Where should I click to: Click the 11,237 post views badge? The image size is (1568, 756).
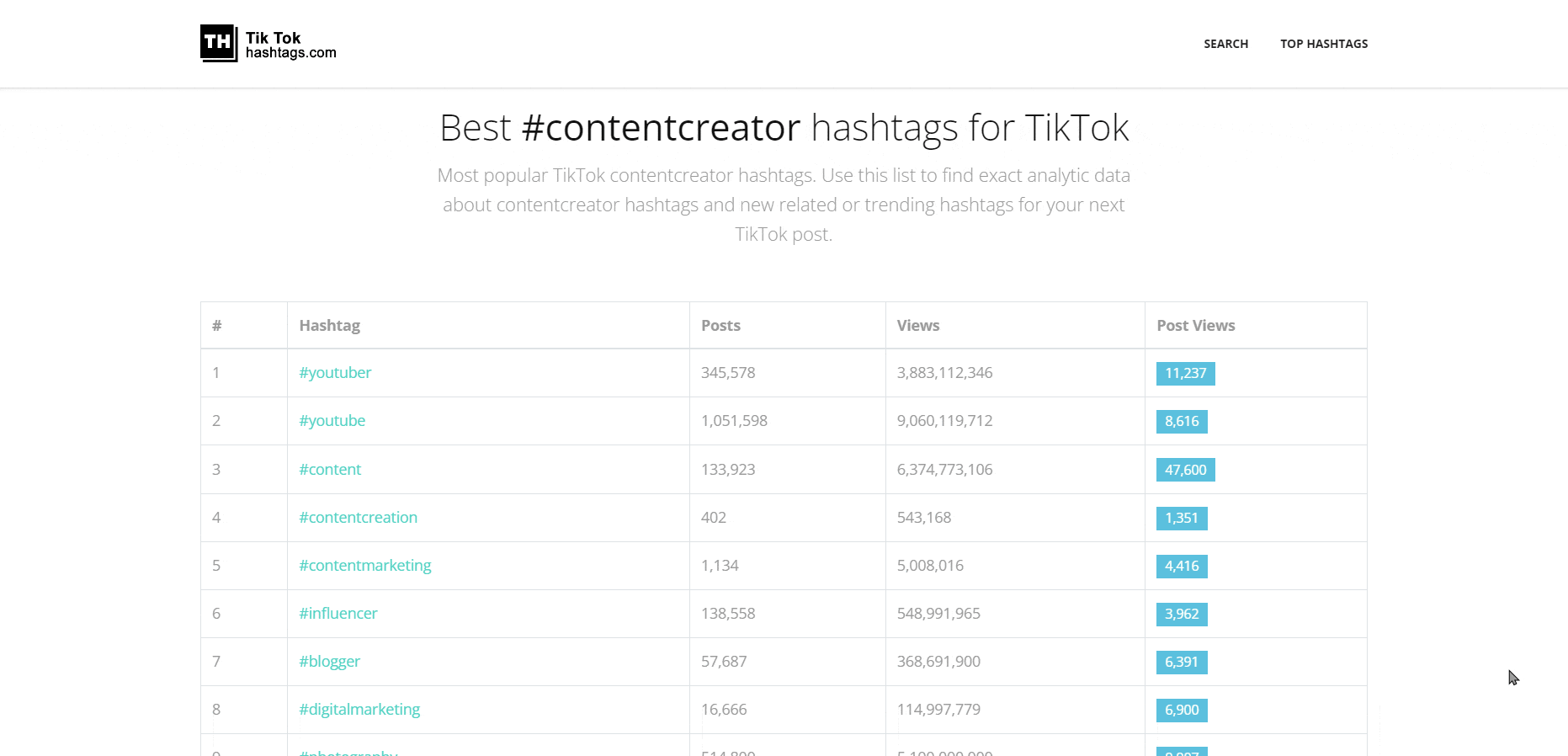(1185, 374)
